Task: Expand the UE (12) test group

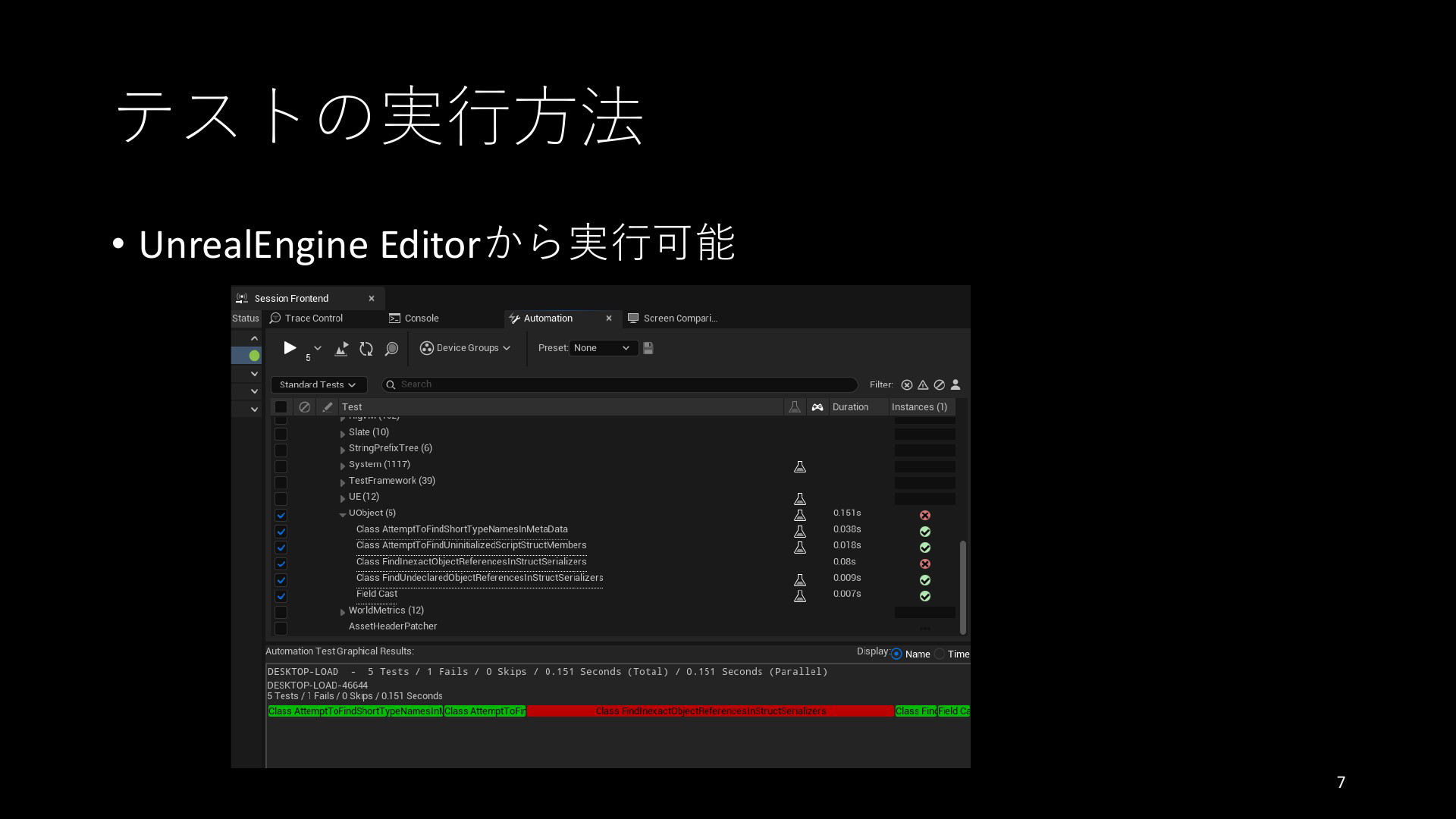Action: 343,498
